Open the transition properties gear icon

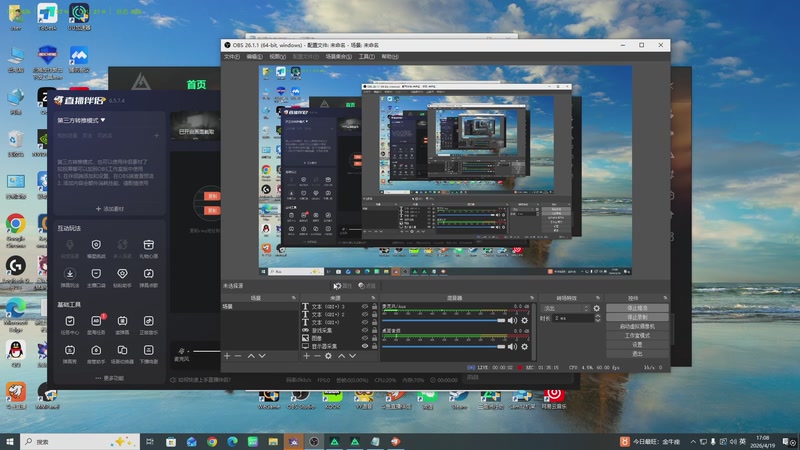596,308
